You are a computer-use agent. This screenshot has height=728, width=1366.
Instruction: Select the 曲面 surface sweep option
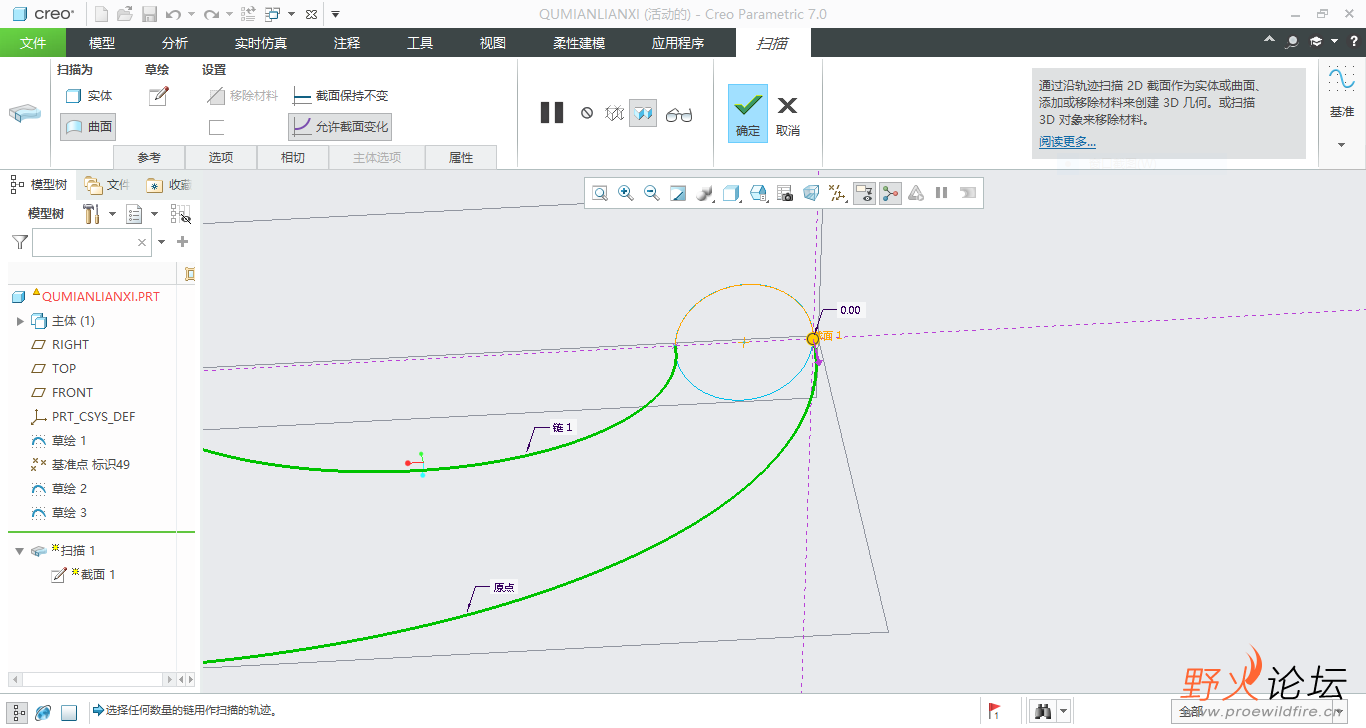(88, 127)
